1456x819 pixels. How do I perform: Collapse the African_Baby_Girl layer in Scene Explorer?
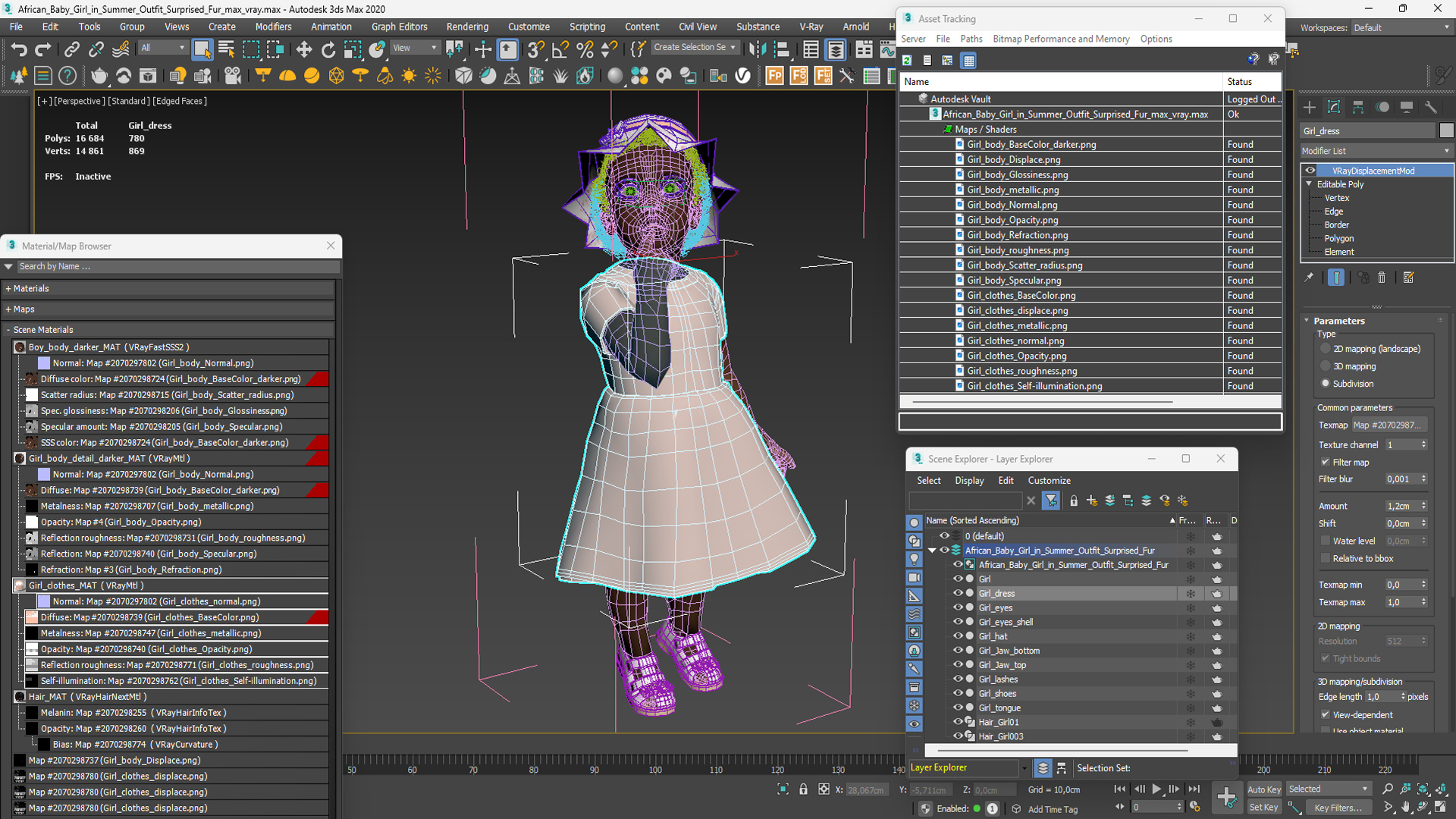click(932, 551)
